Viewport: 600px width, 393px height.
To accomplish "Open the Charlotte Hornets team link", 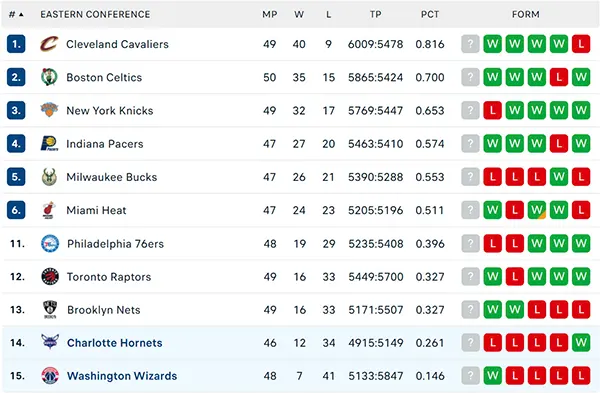I will click(x=114, y=343).
